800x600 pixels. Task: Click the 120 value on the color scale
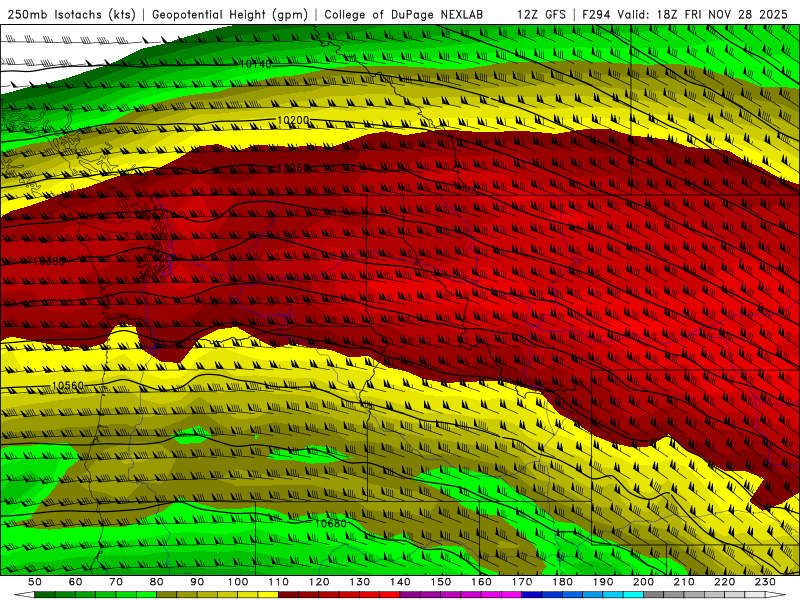[319, 582]
